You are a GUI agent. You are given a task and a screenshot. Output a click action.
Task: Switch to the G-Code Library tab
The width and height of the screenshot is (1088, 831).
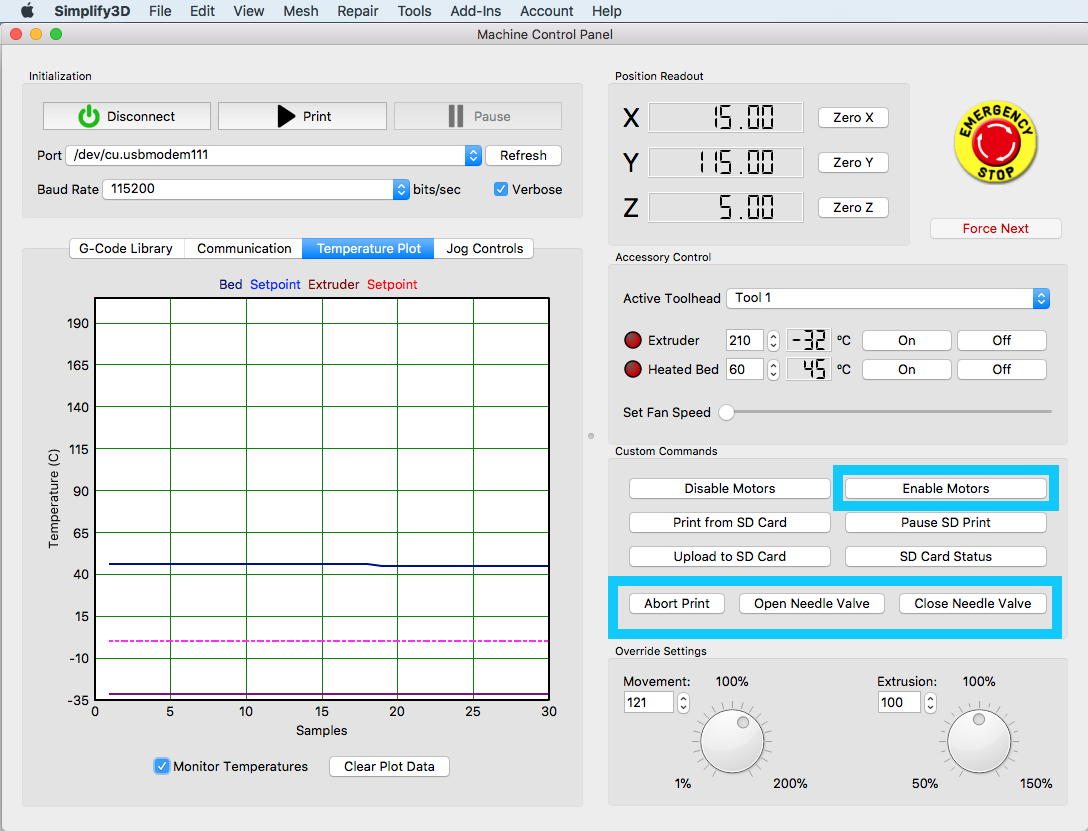tap(126, 248)
